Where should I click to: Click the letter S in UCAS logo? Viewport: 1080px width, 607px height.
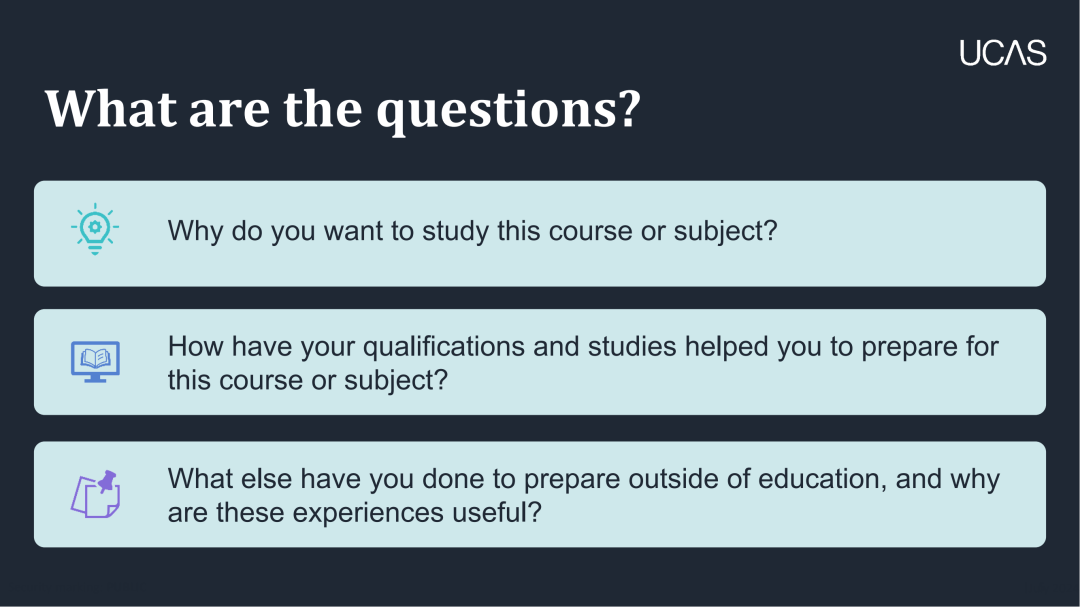coord(1037,53)
